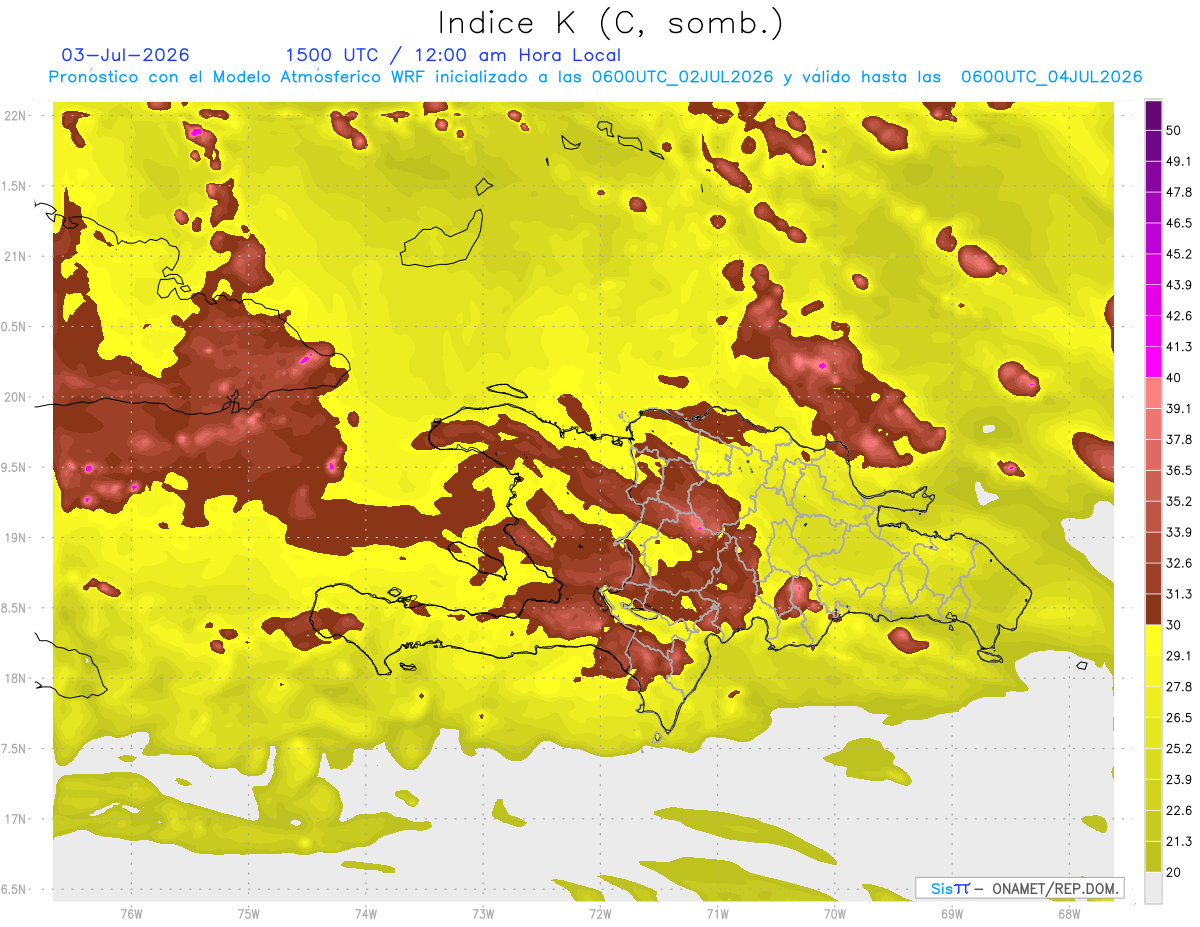The image size is (1200, 927).
Task: Click the colorbar value "26.5"
Action: pos(1179,718)
